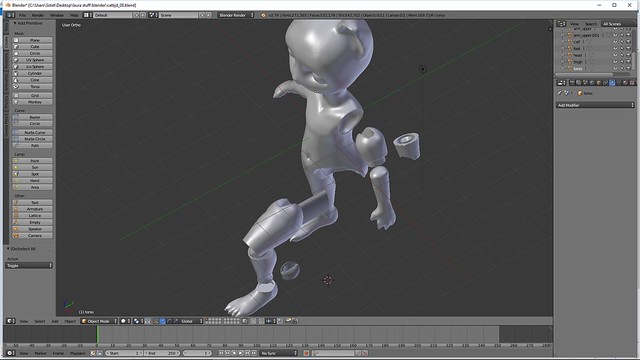Add a UV Sphere mesh
This screenshot has height=360, width=640.
point(32,60)
